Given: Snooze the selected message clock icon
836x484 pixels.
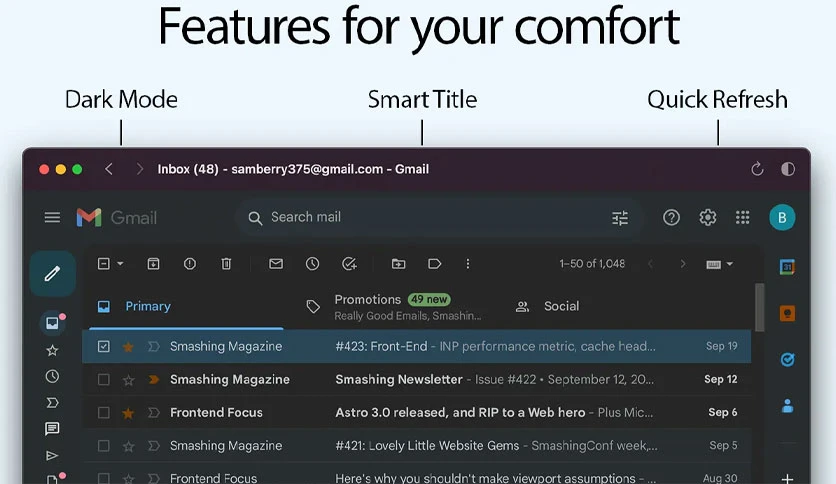Looking at the screenshot, I should (312, 264).
